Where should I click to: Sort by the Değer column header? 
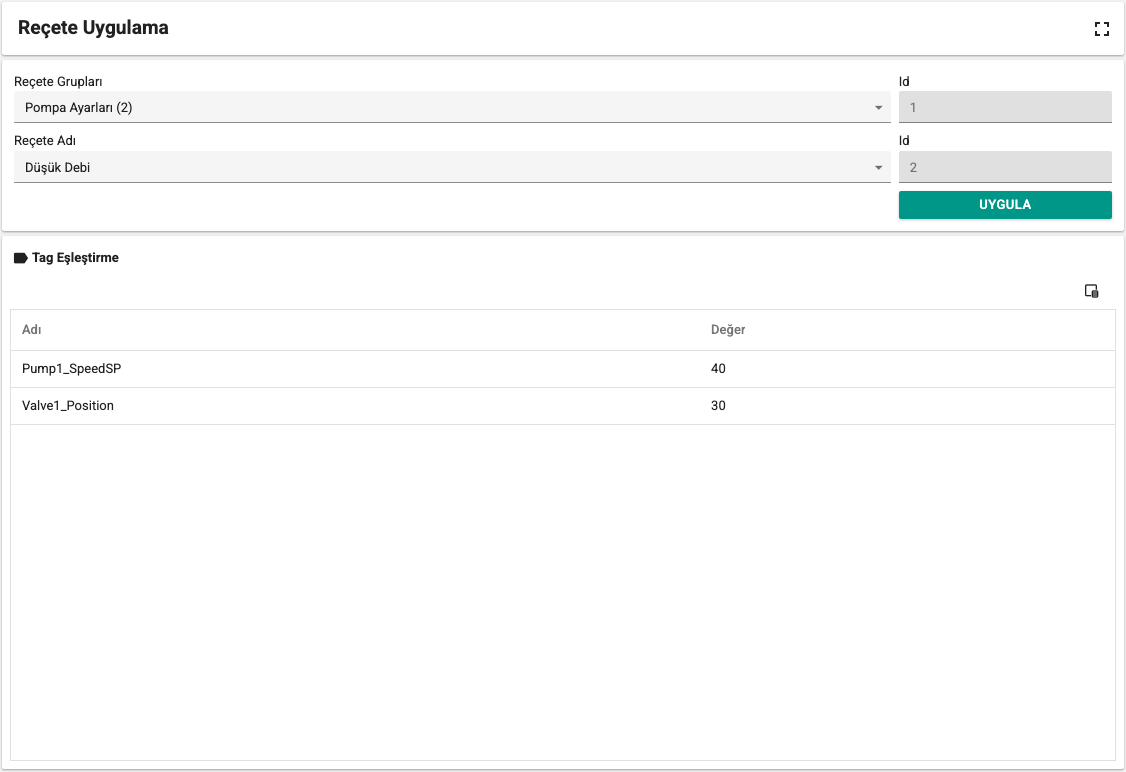pyautogui.click(x=728, y=330)
